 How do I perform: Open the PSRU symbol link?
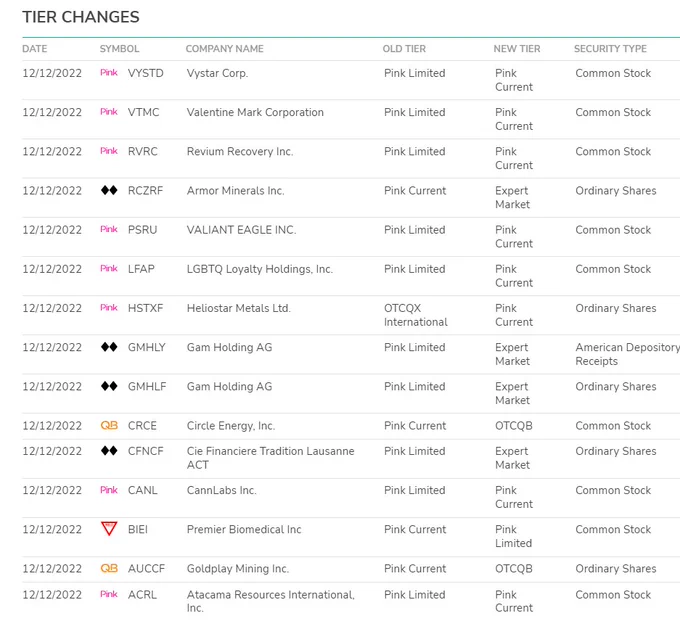click(x=142, y=229)
